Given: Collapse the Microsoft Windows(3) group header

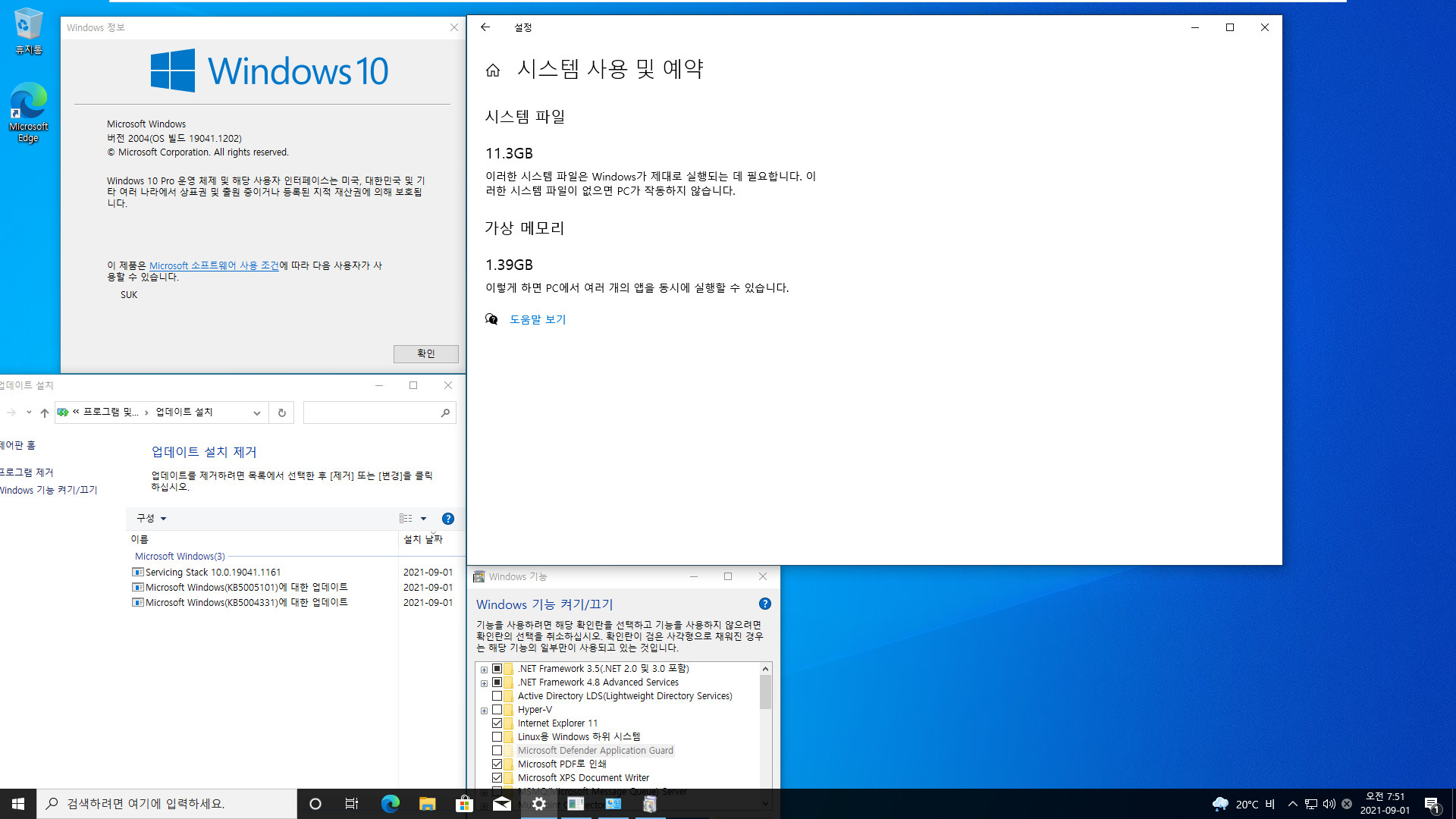Looking at the screenshot, I should tap(180, 556).
